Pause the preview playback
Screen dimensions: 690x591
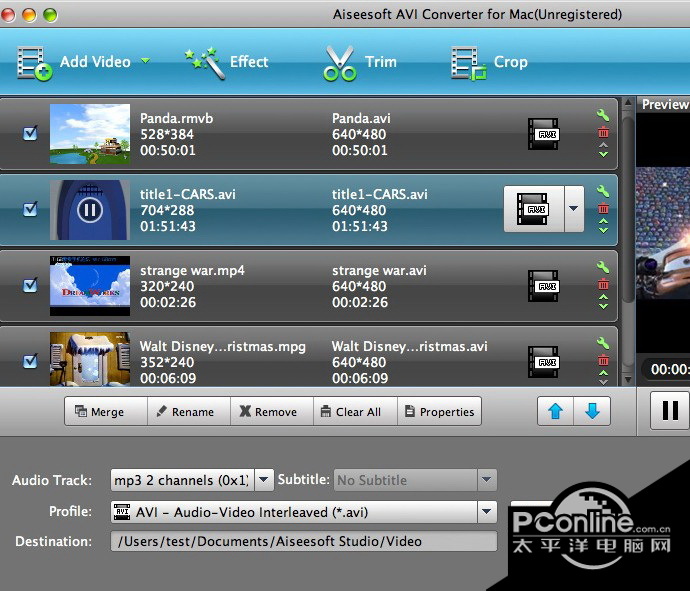coord(670,410)
